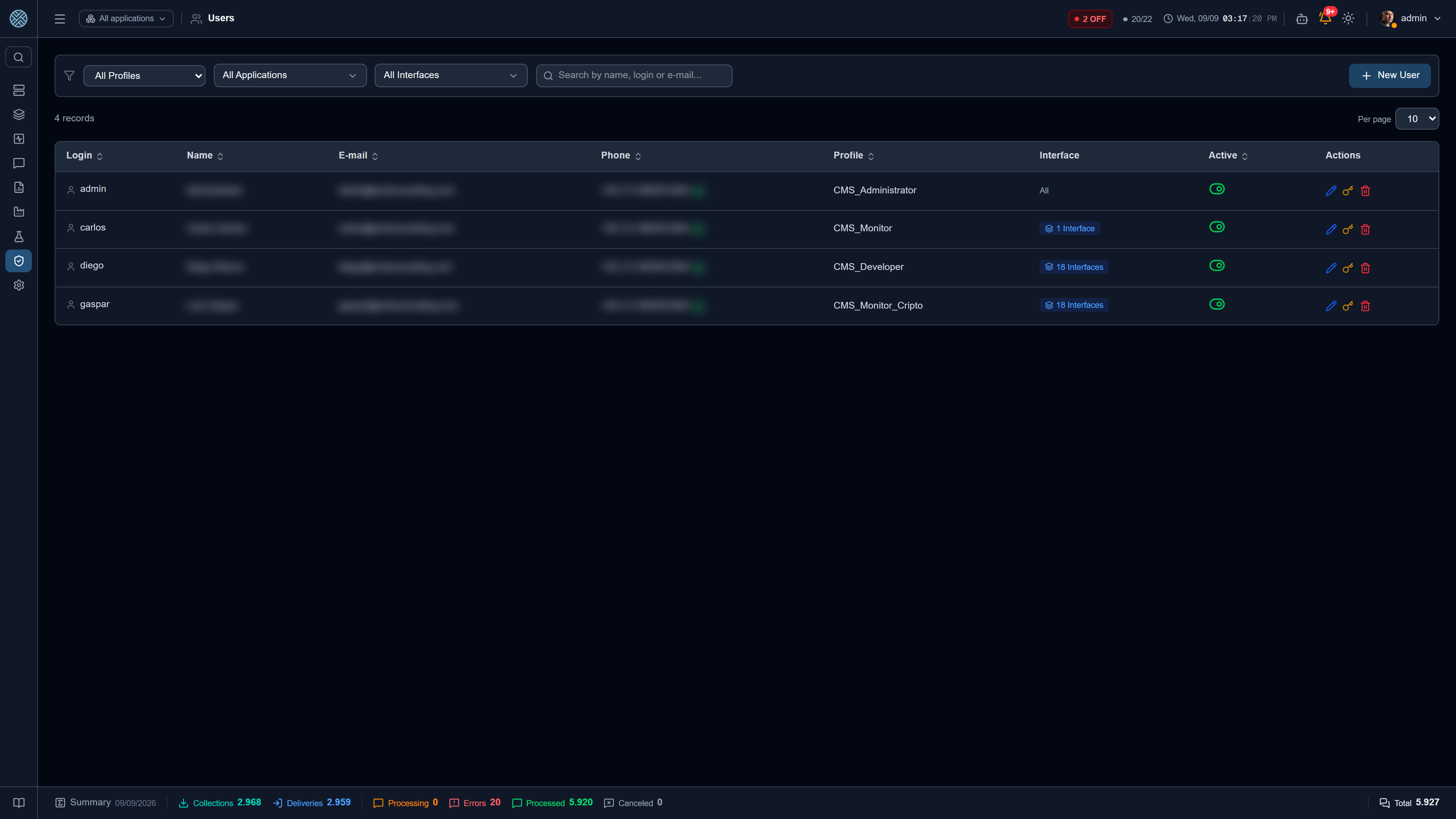Click the filter funnel icon
Screen dimensions: 1456x819
pyautogui.click(x=69, y=75)
